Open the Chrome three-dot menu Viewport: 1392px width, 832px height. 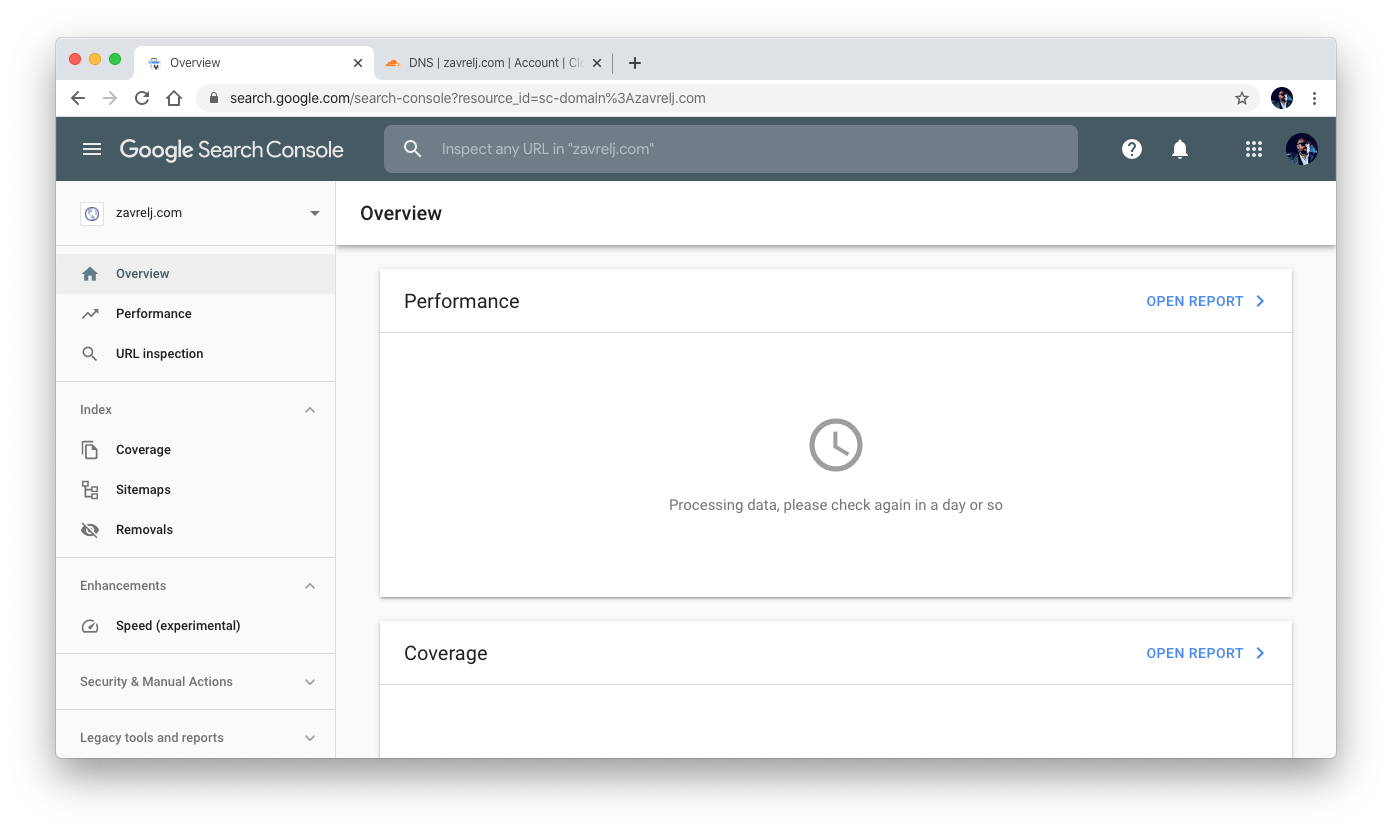(x=1314, y=98)
